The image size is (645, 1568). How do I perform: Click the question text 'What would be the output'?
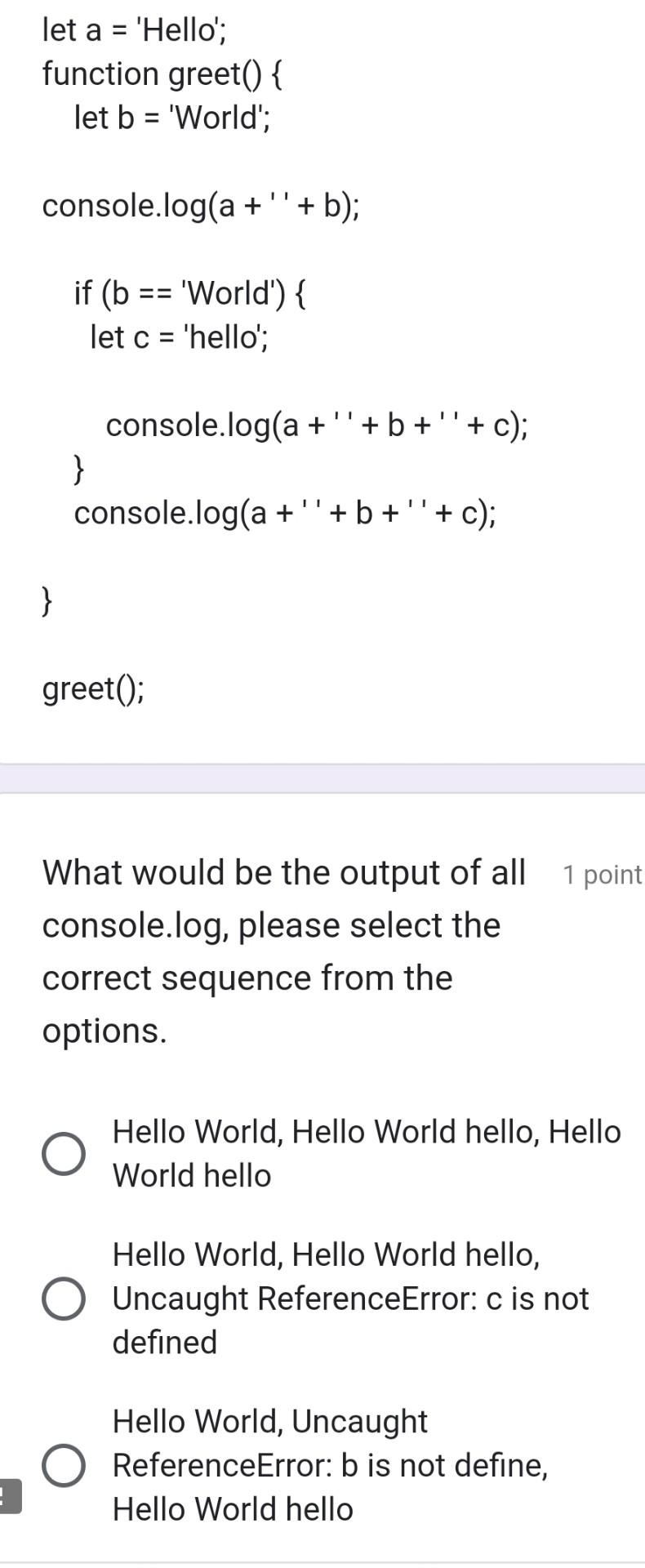tap(283, 872)
